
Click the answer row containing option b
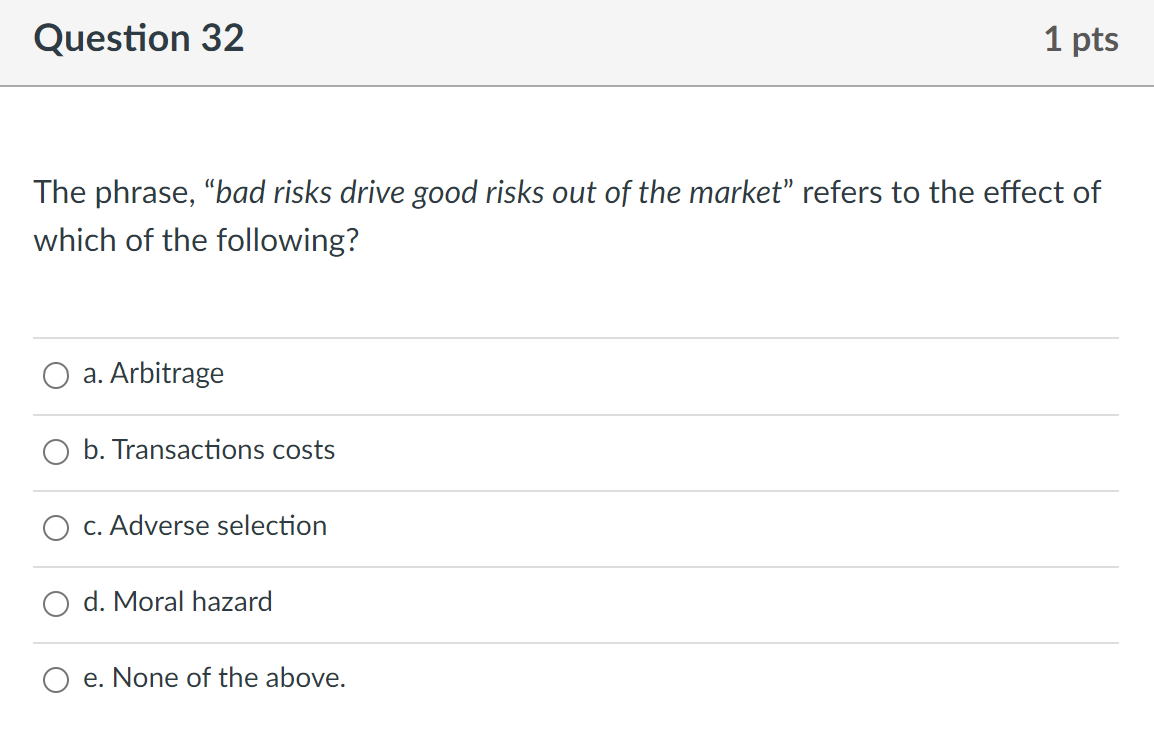click(x=577, y=450)
